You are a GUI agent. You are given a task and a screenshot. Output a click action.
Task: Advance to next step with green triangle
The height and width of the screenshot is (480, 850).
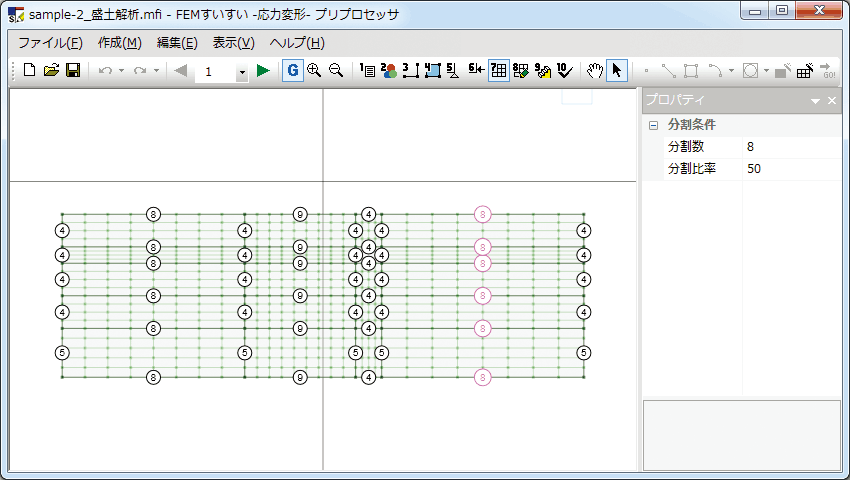click(x=263, y=71)
